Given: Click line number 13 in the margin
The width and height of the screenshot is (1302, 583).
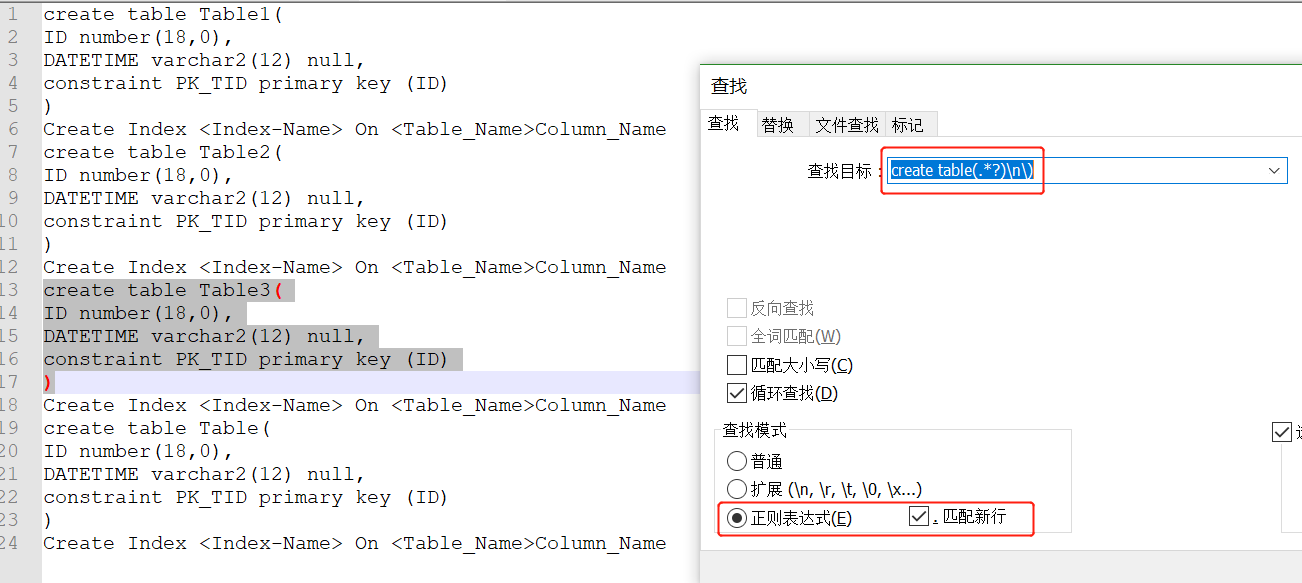Looking at the screenshot, I should (x=10, y=290).
